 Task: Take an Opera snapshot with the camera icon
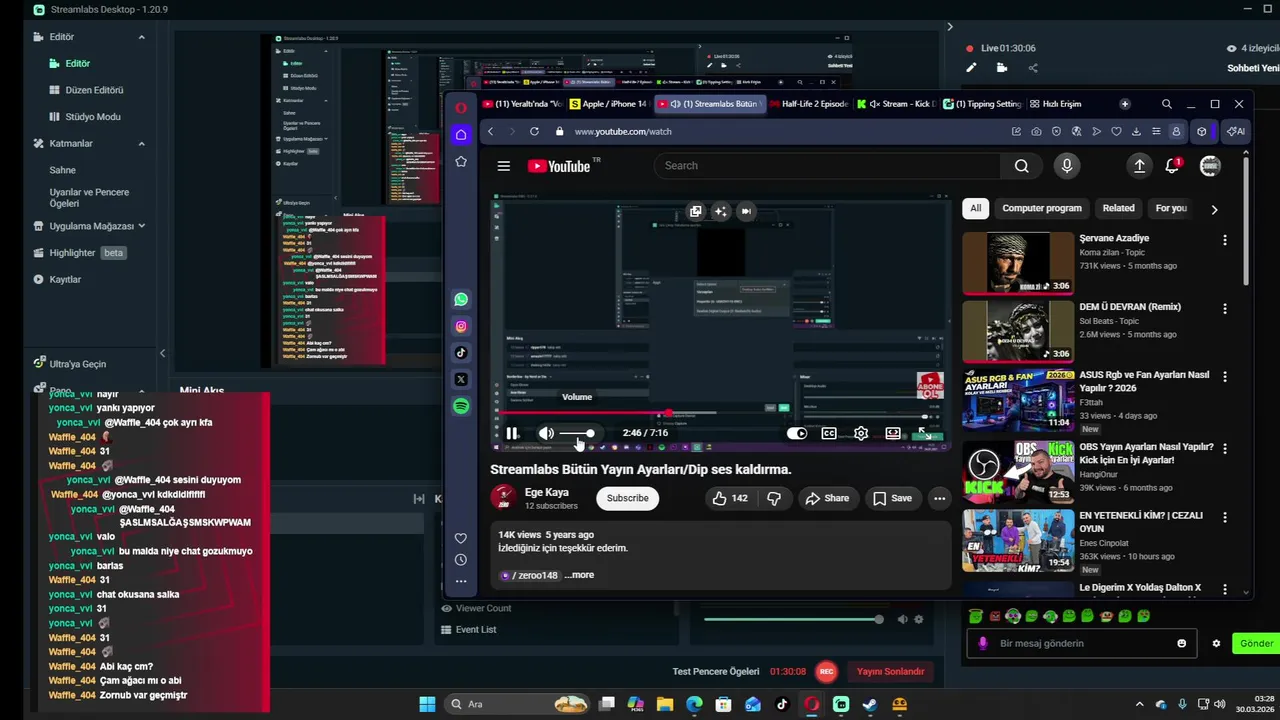click(1036, 131)
